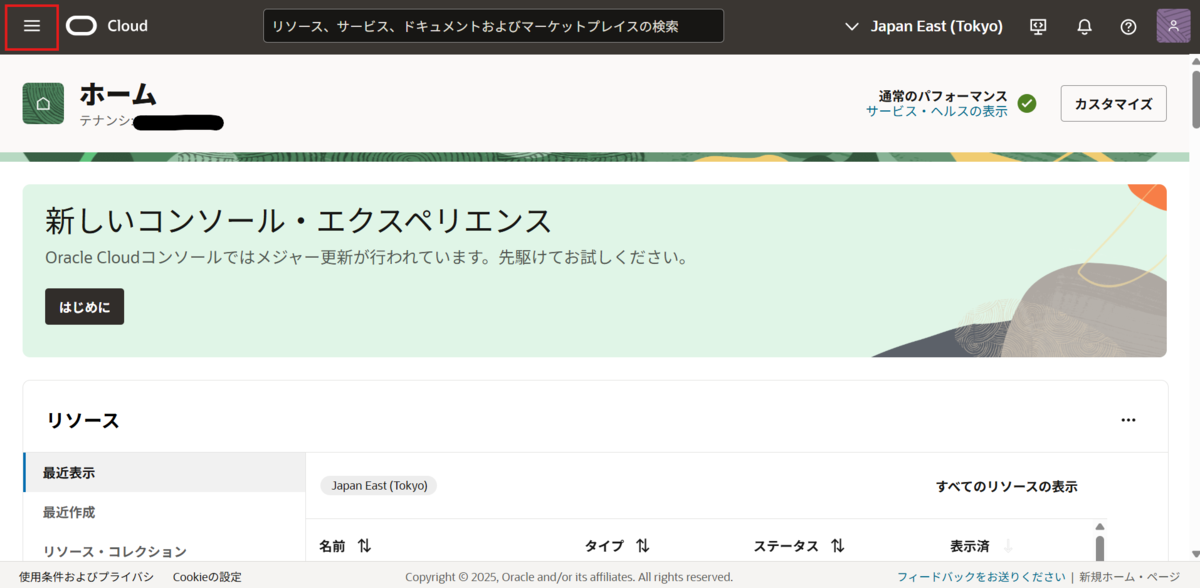The image size is (1200, 588).
Task: Focus the resource search field
Action: pos(494,26)
